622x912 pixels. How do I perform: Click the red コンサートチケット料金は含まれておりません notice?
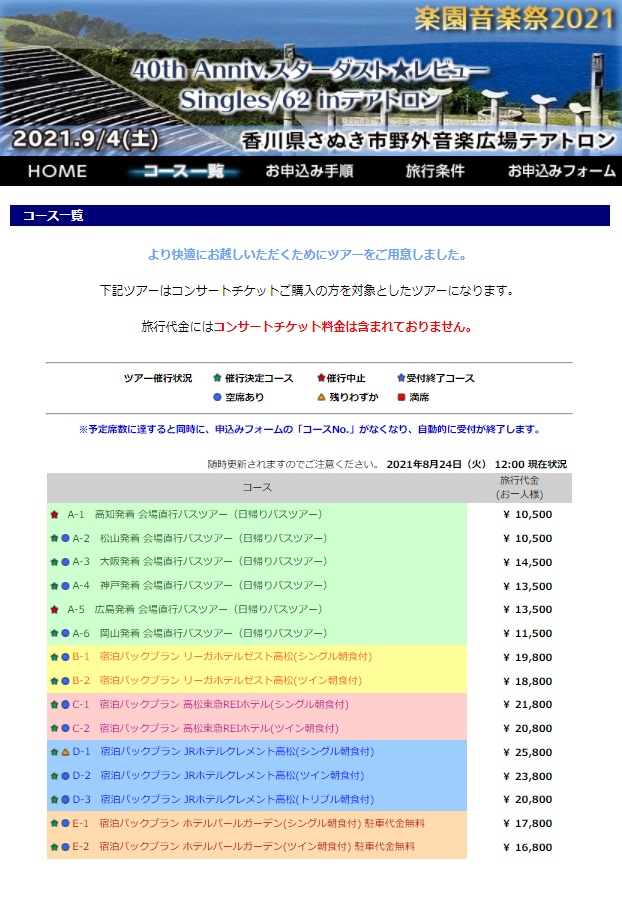343,327
